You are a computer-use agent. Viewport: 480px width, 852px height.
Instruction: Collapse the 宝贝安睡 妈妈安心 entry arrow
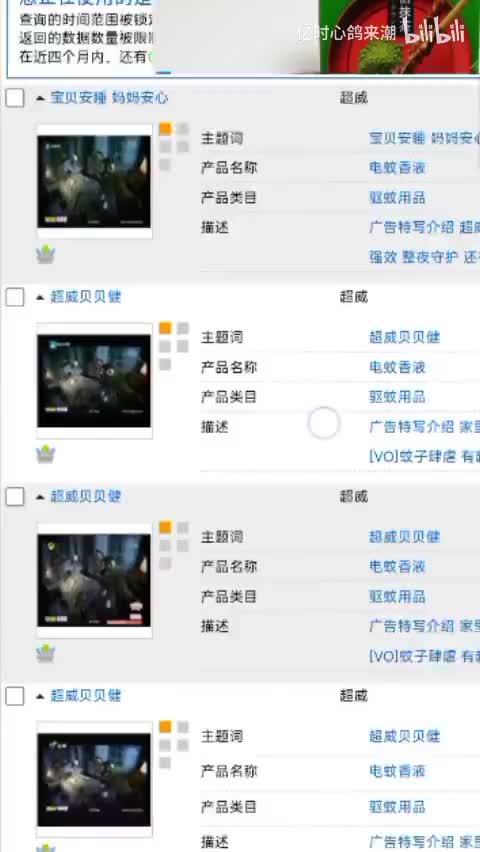[40, 98]
